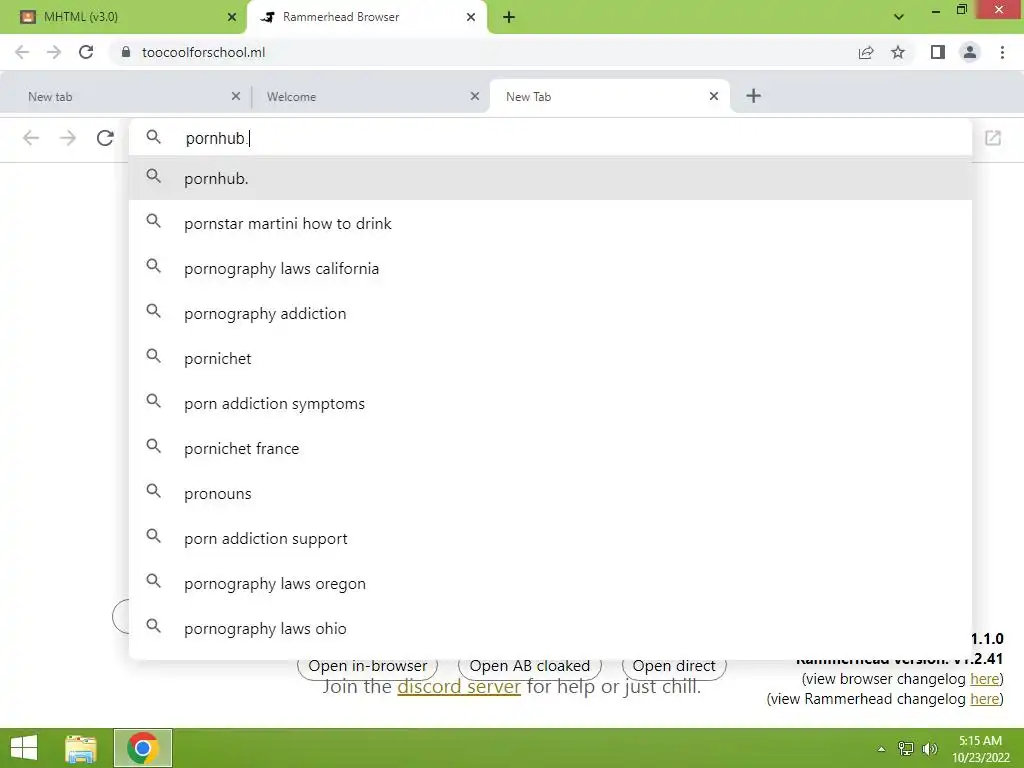This screenshot has height=768, width=1024.
Task: Click Chrome's address bar URL text
Action: point(203,52)
